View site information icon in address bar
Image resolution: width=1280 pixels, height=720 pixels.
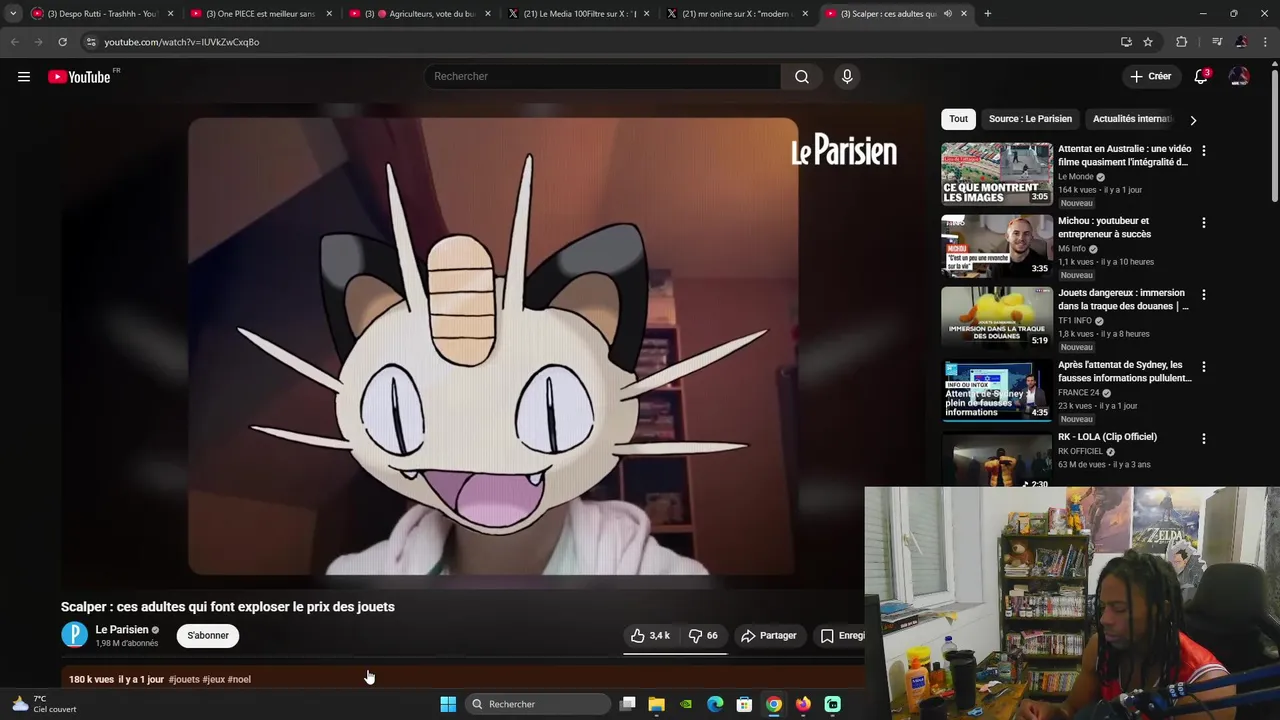pos(91,42)
